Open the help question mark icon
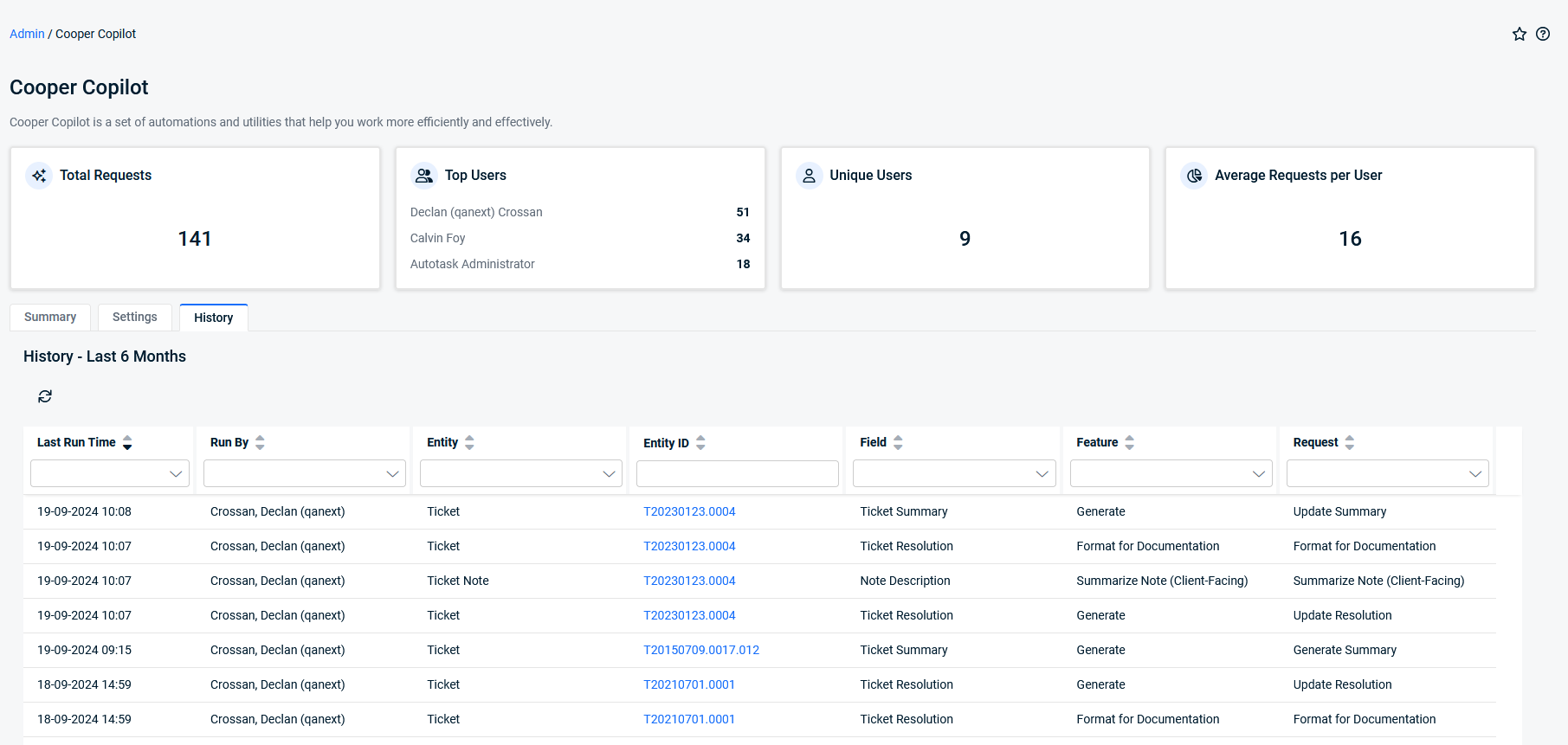This screenshot has height=745, width=1568. (1543, 34)
